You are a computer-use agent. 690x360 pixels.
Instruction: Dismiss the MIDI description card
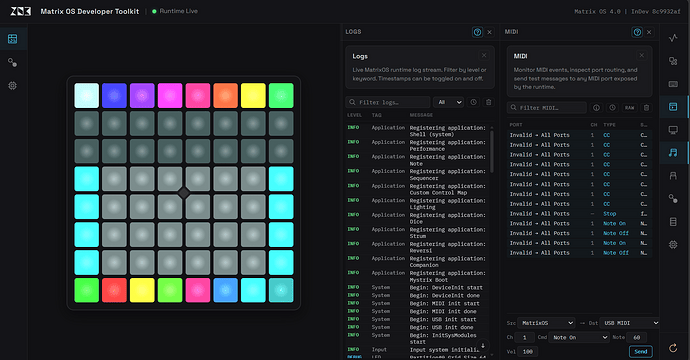(x=642, y=55)
